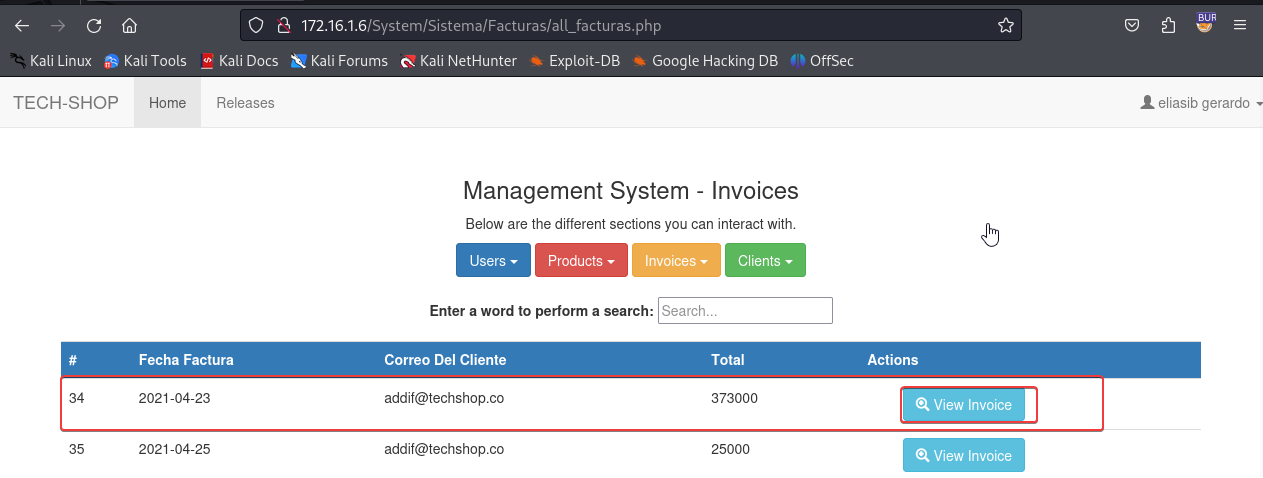Screen dimensions: 1263x478
Task: Reload the current page
Action: tap(94, 25)
